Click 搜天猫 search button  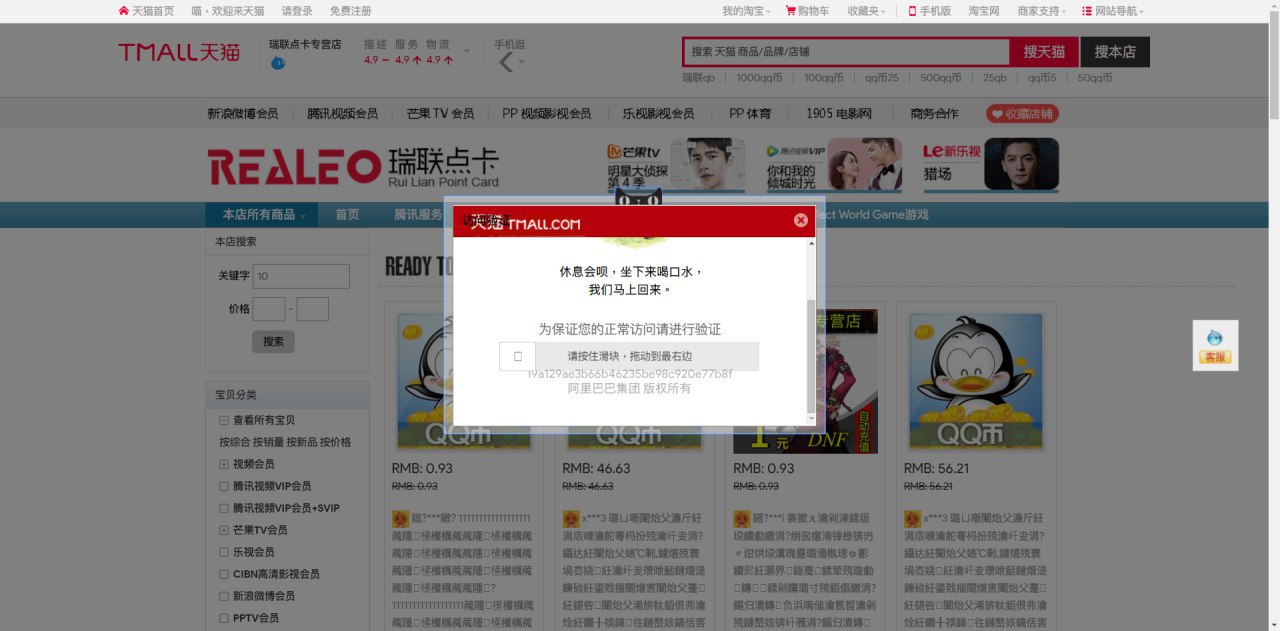pyautogui.click(x=1044, y=52)
